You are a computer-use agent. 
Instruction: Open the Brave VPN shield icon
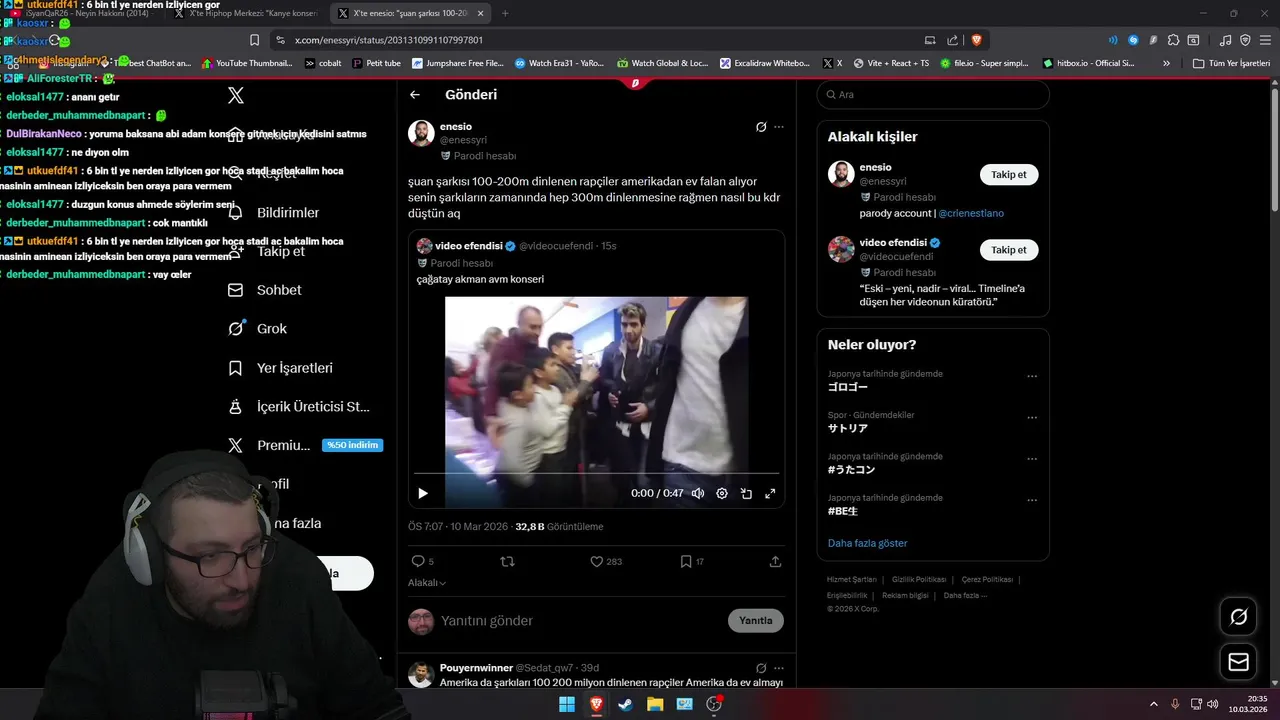pos(1245,40)
